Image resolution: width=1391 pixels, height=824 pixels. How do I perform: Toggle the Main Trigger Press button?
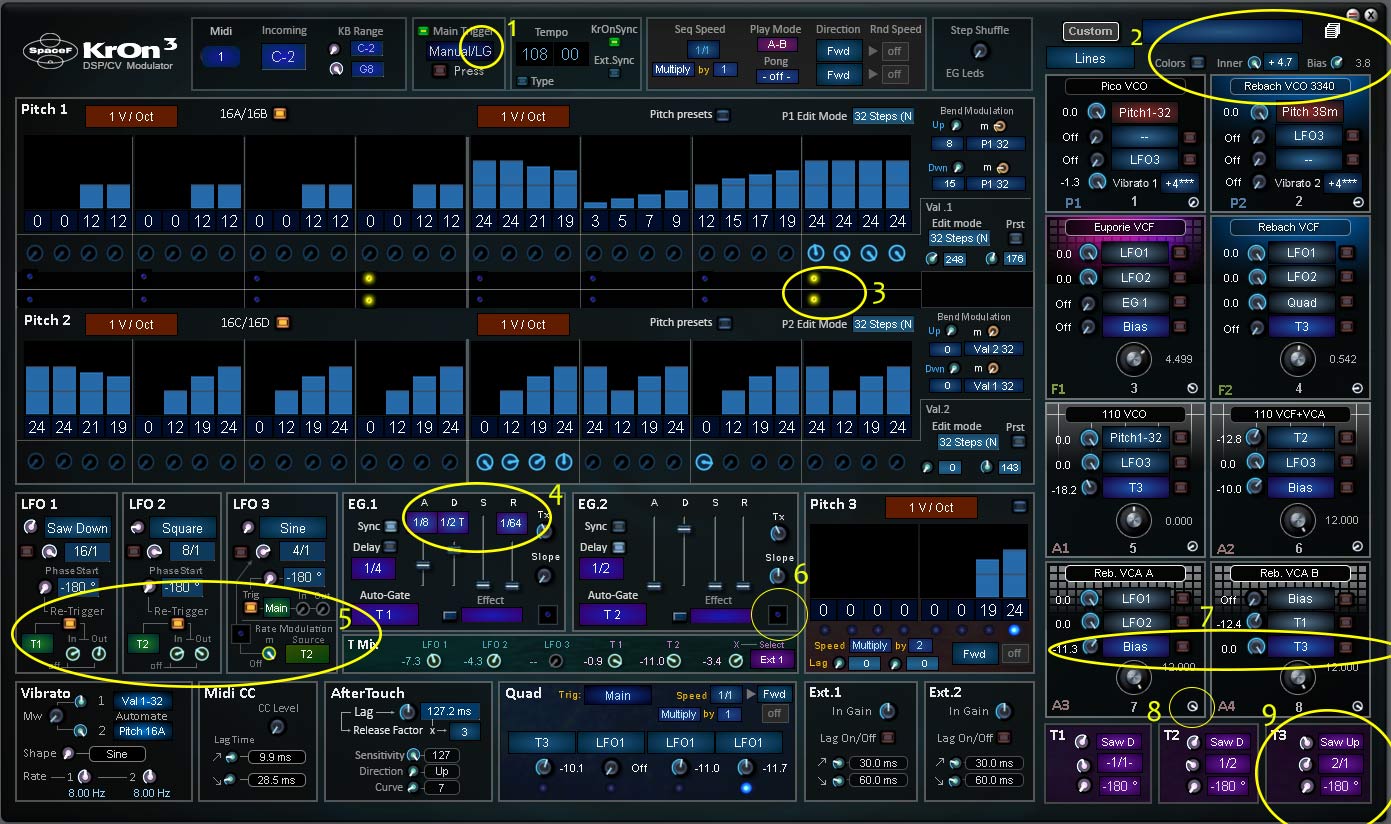[x=439, y=71]
